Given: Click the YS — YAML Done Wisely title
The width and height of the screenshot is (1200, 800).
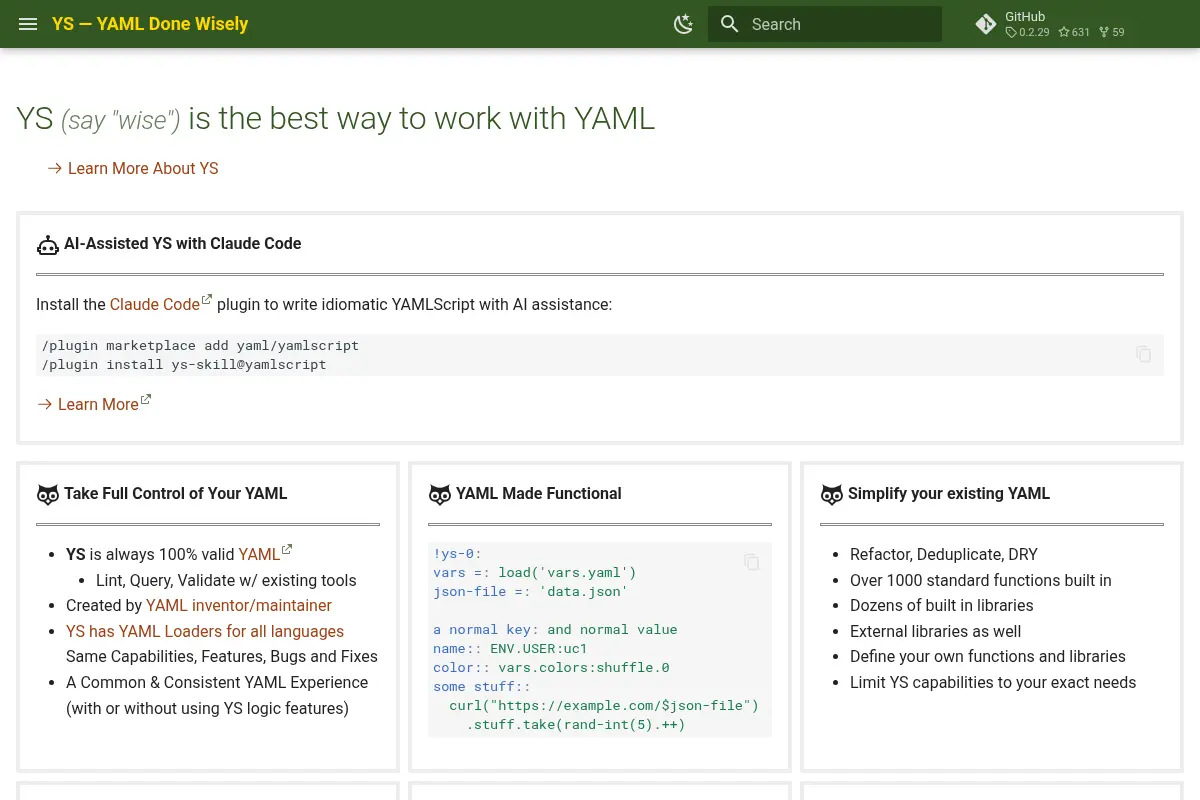Looking at the screenshot, I should point(150,24).
